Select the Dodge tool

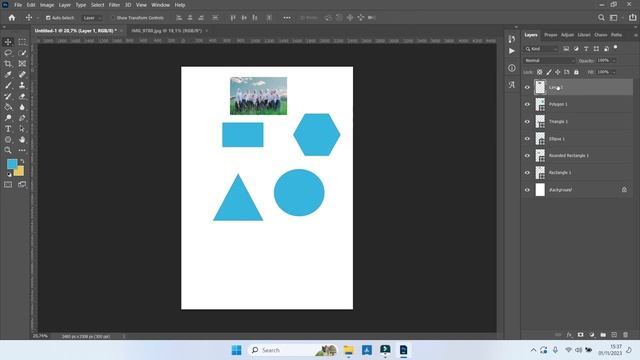pos(8,118)
